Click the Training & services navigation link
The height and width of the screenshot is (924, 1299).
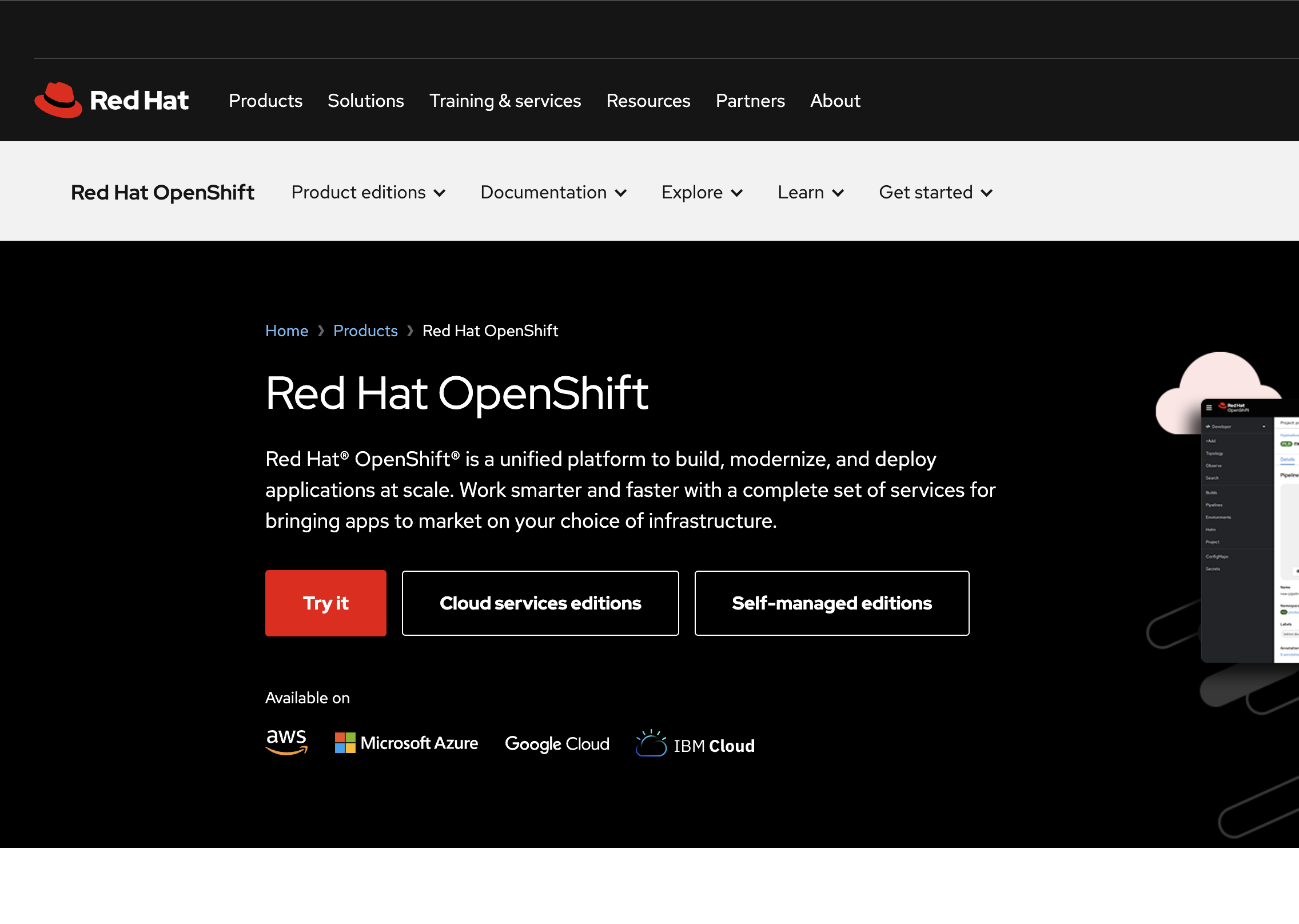pos(505,100)
